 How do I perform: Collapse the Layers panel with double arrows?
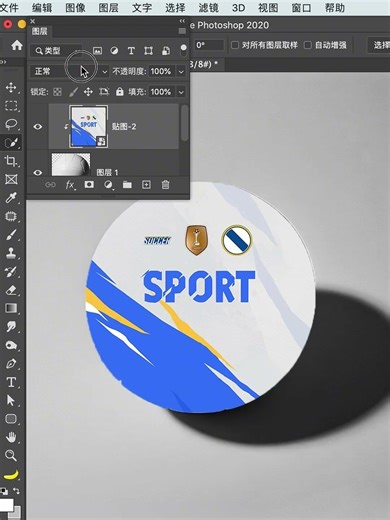(x=182, y=21)
